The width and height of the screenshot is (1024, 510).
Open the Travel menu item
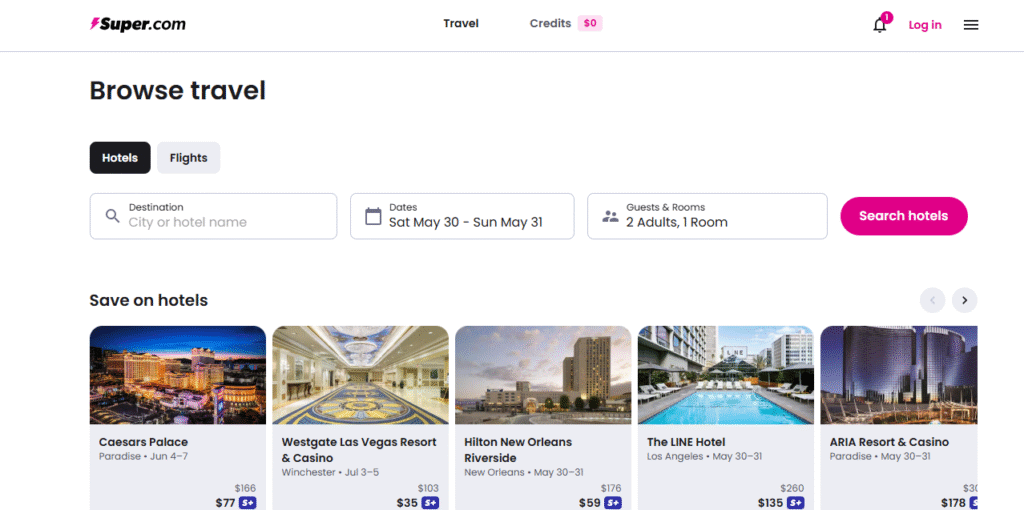tap(461, 24)
